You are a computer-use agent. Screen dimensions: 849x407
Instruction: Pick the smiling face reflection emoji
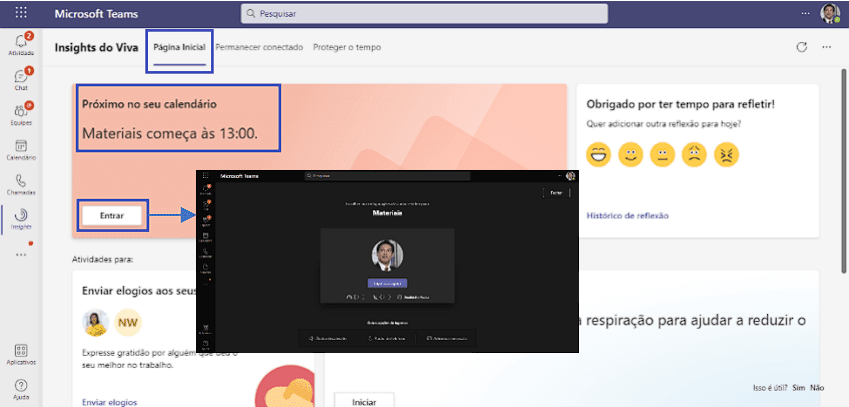tap(630, 154)
